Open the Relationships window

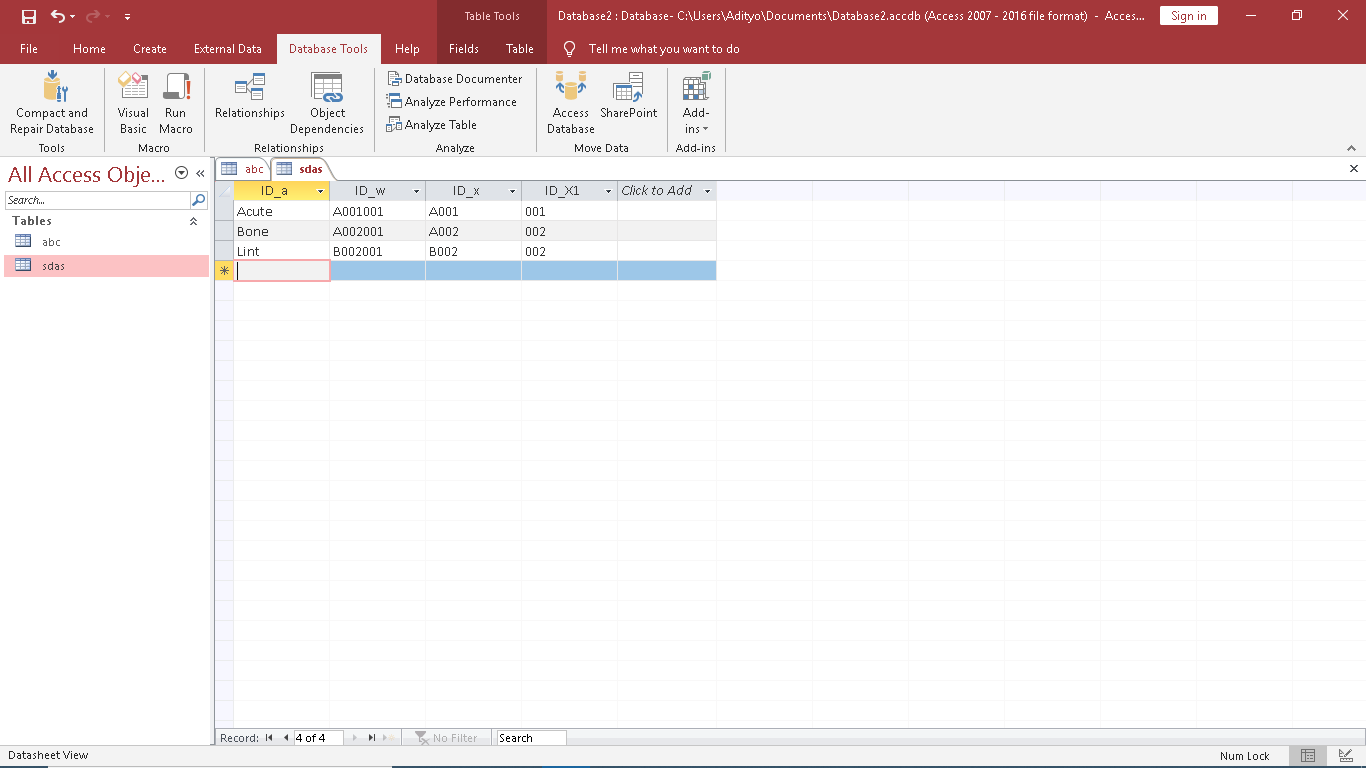250,88
